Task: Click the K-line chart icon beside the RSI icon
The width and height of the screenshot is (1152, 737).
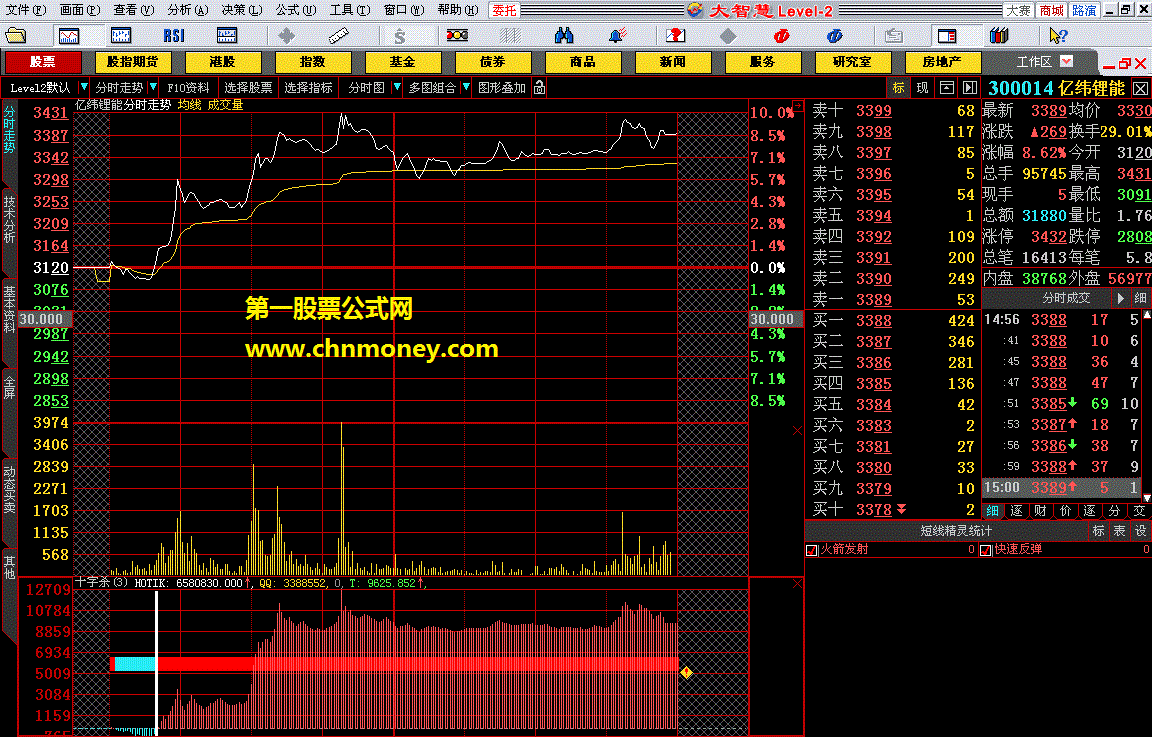Action: click(121, 35)
